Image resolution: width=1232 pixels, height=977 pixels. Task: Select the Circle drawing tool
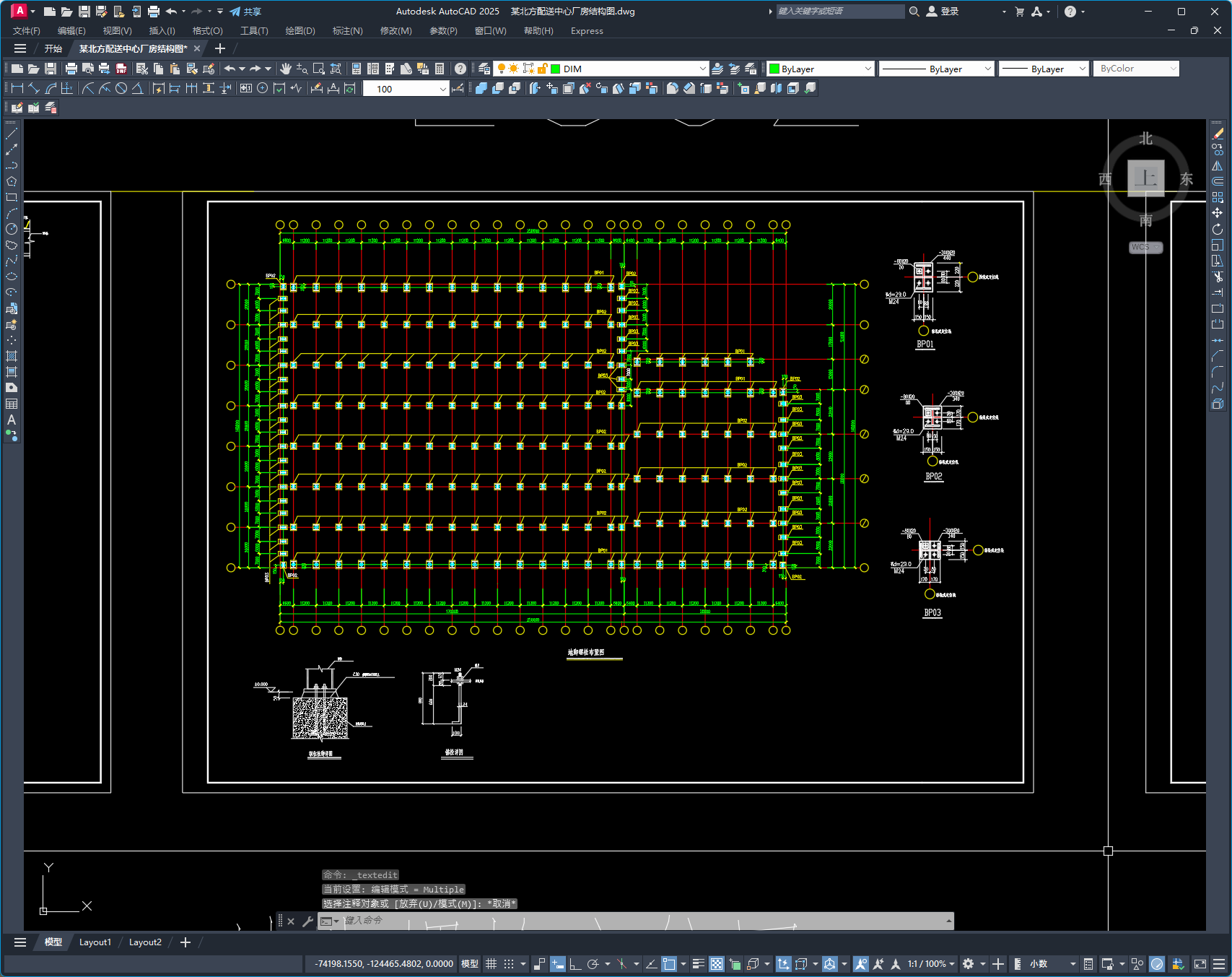[x=12, y=229]
